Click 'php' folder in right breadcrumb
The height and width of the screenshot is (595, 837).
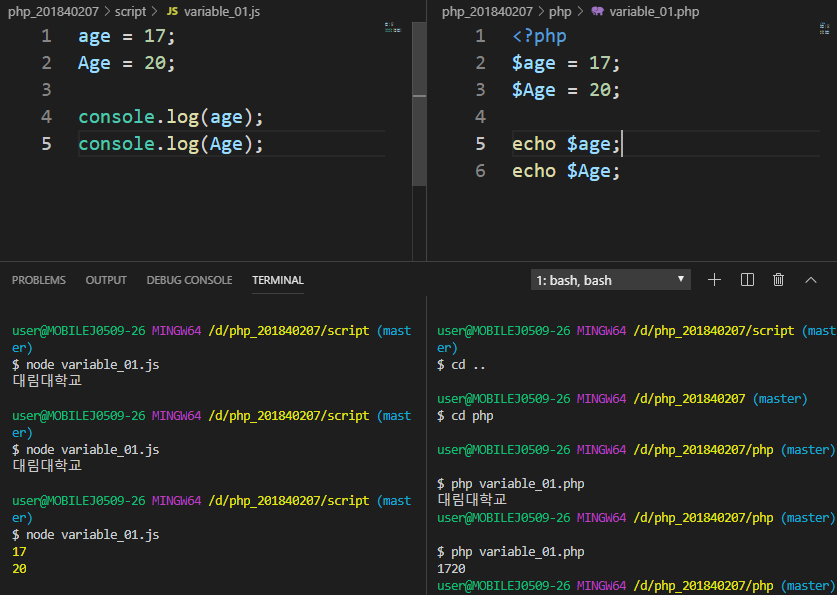point(560,11)
